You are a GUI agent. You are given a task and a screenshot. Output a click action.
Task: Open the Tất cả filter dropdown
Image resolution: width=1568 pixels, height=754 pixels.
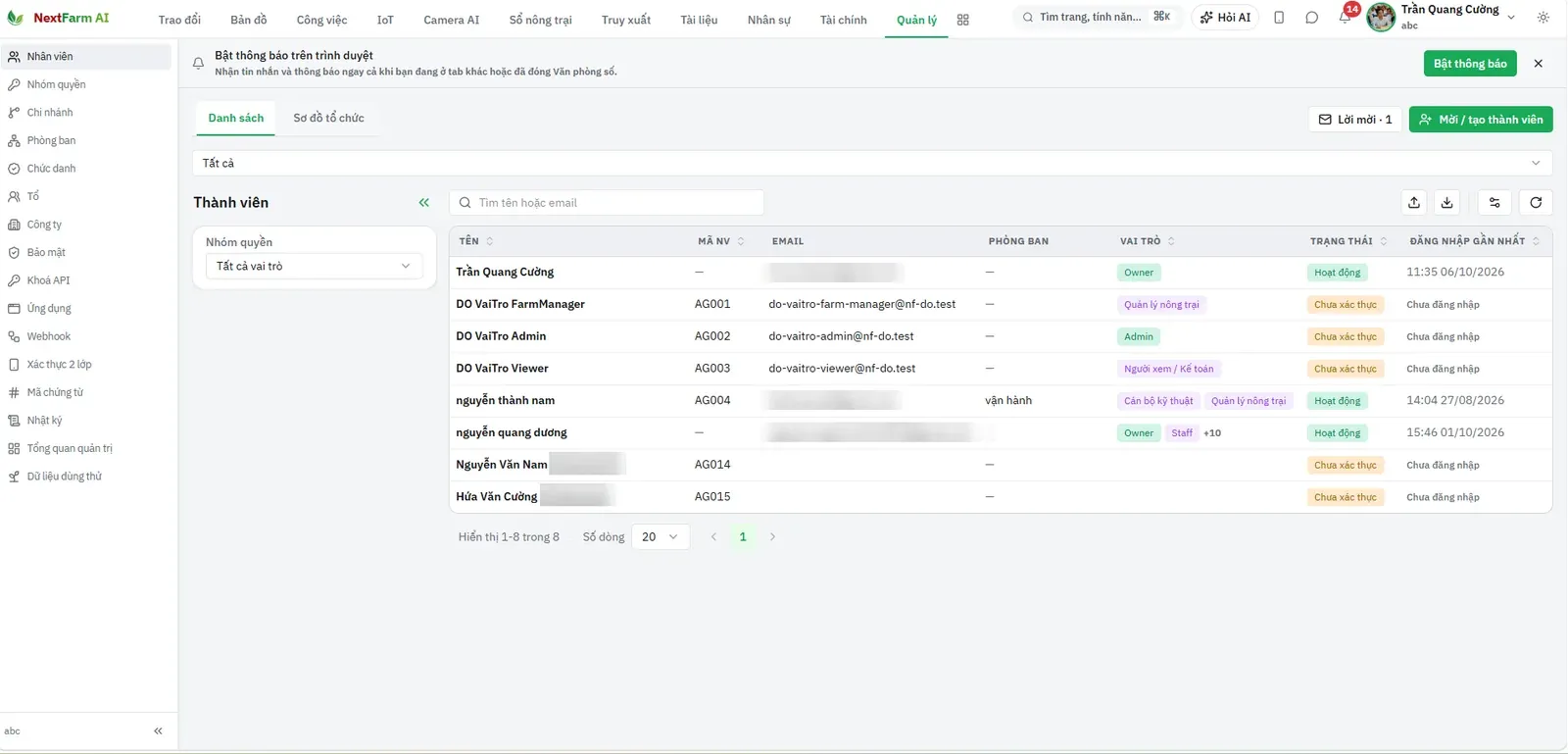[x=872, y=163]
